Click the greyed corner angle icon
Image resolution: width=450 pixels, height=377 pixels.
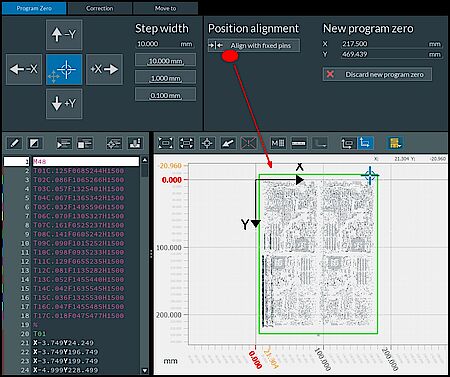point(320,143)
